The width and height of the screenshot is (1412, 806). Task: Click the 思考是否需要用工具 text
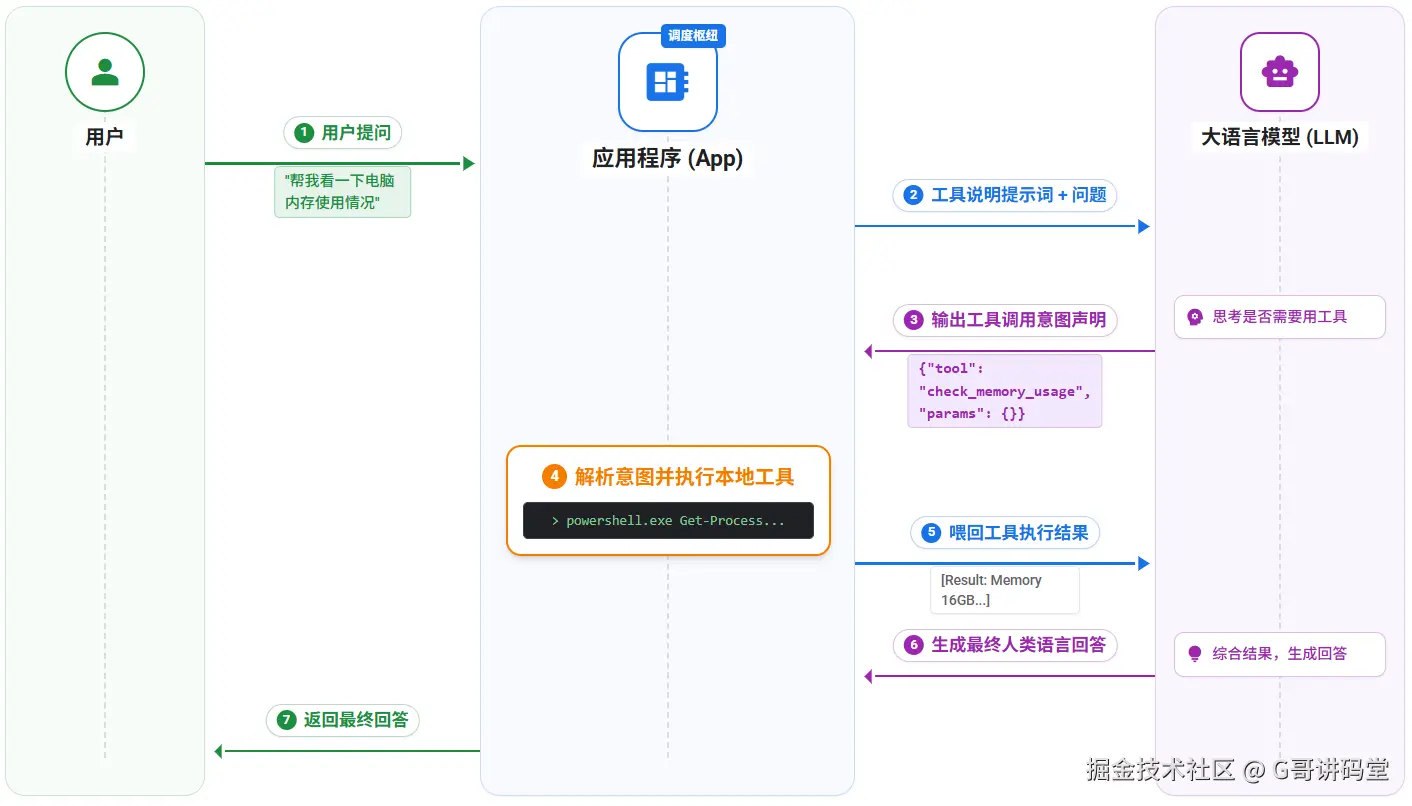pyautogui.click(x=1280, y=317)
